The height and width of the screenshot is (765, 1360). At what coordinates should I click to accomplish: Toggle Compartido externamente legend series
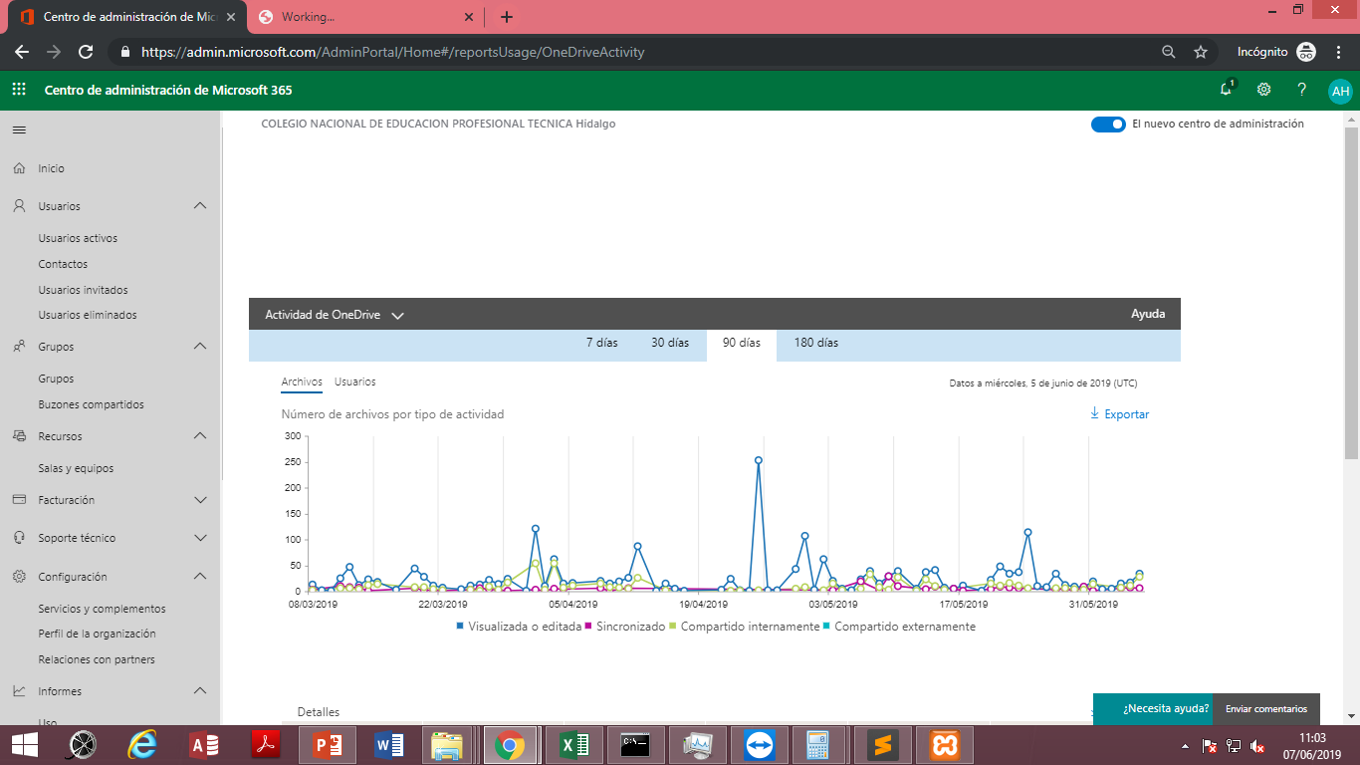[899, 627]
